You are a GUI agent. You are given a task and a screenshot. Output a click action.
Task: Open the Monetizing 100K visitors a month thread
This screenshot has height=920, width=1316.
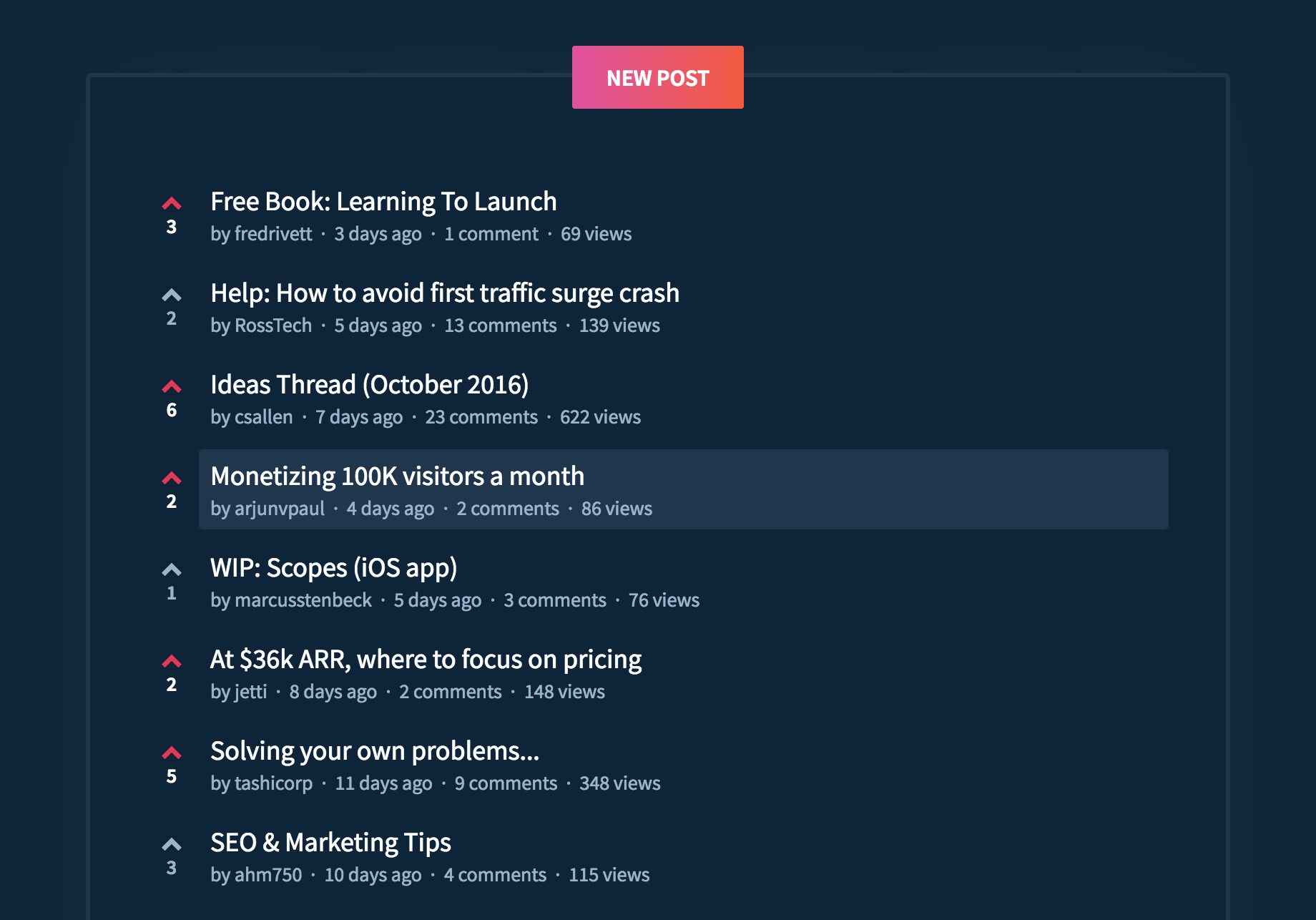397,476
